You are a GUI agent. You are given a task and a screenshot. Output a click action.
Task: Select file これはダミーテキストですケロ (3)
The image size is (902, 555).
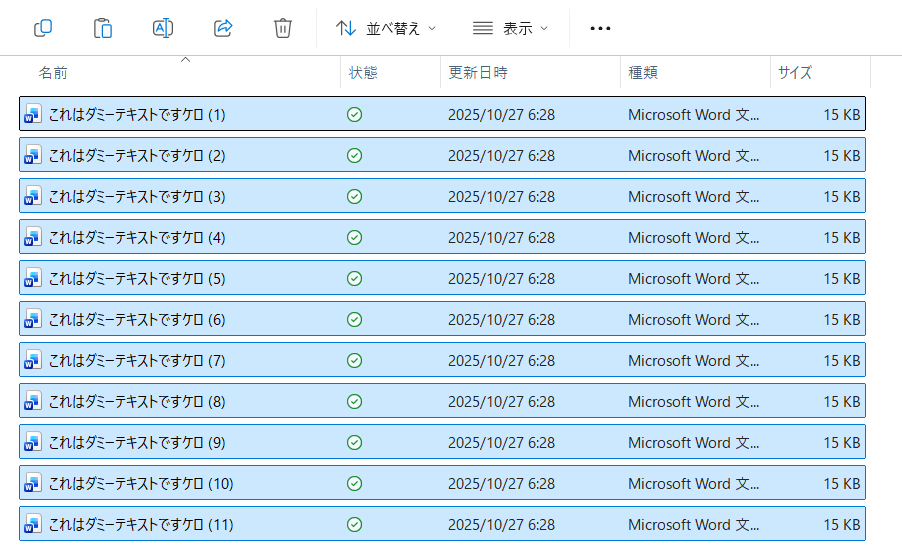(137, 197)
